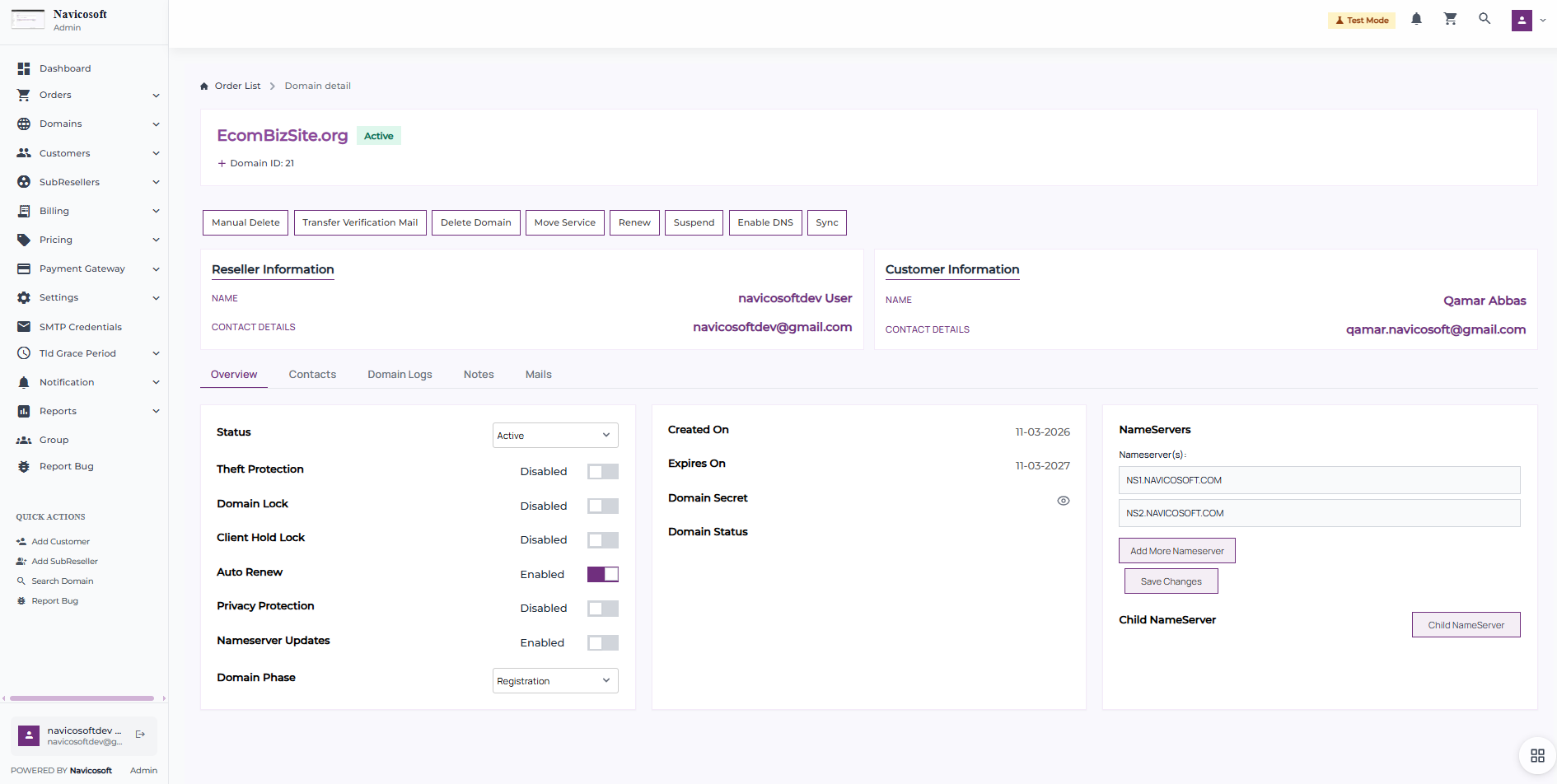Open notifications bell in top bar
1557x784 pixels.
click(x=1416, y=19)
